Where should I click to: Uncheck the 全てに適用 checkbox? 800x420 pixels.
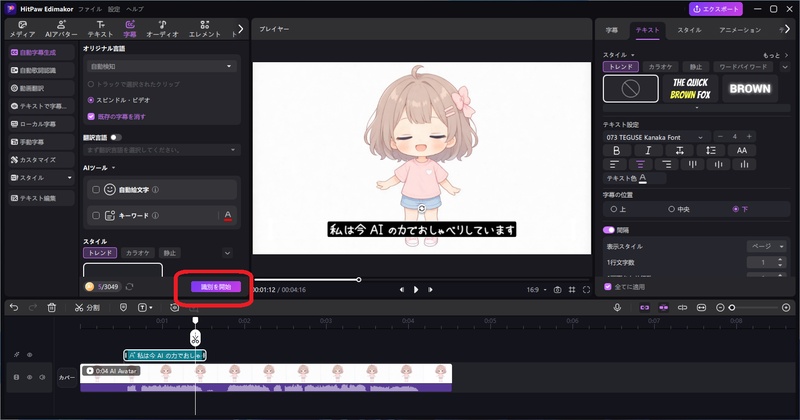coord(608,287)
